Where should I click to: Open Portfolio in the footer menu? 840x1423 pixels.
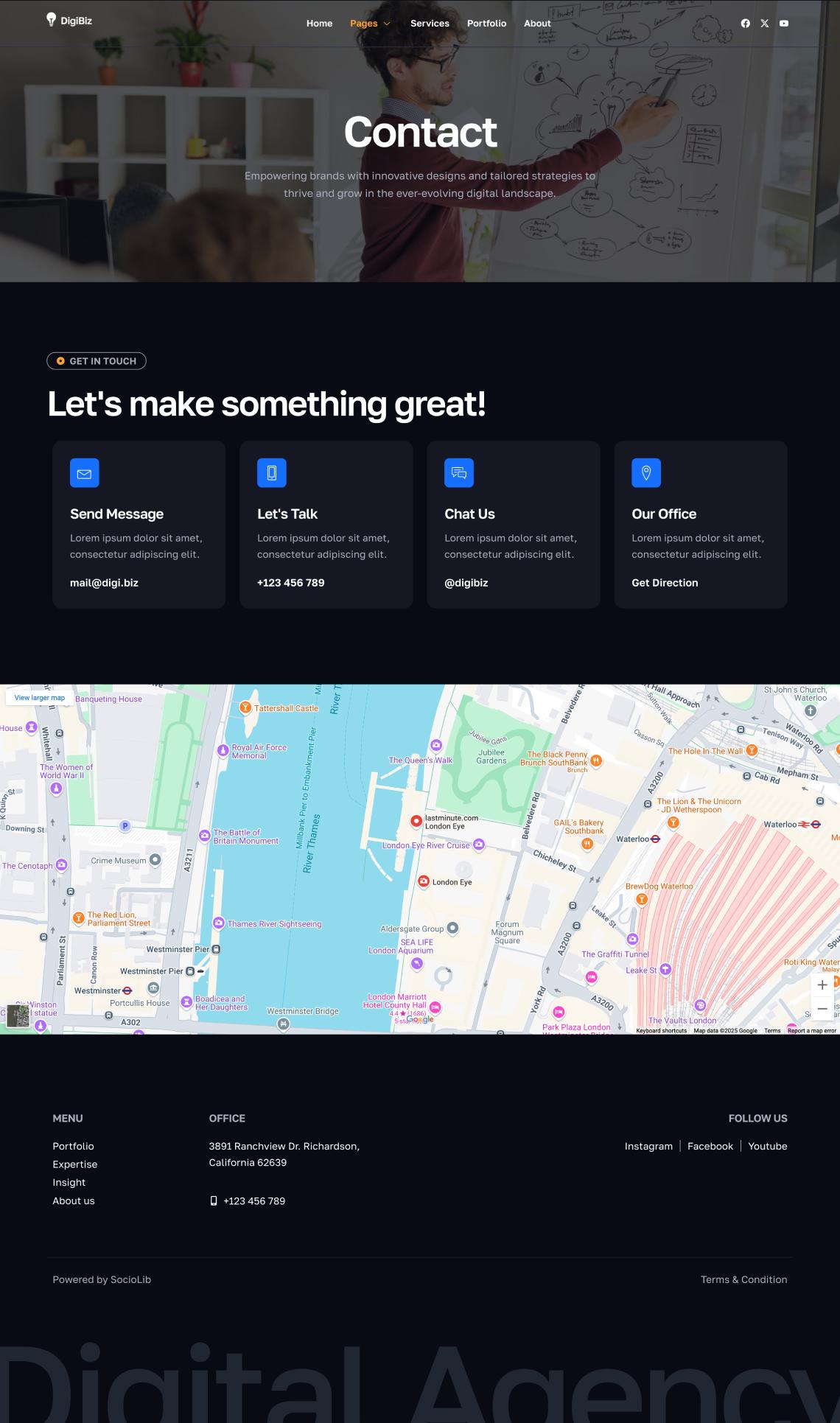(73, 1146)
